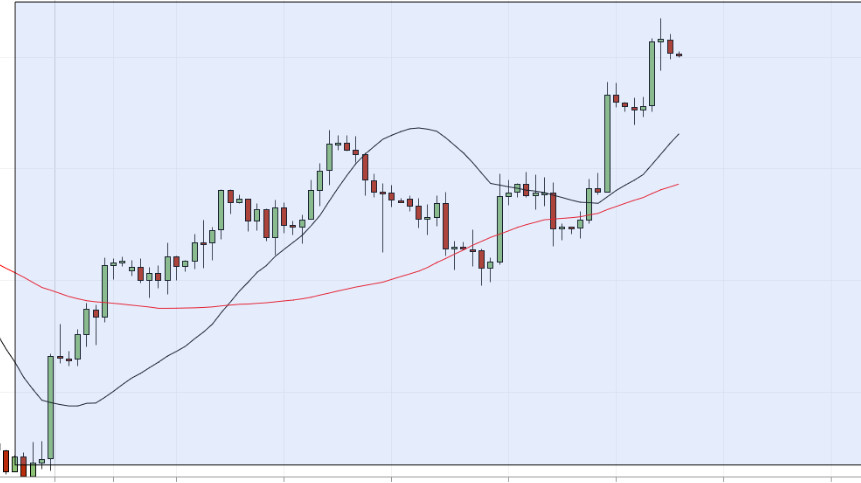Select the black moving average at the left edge

tap(3, 345)
